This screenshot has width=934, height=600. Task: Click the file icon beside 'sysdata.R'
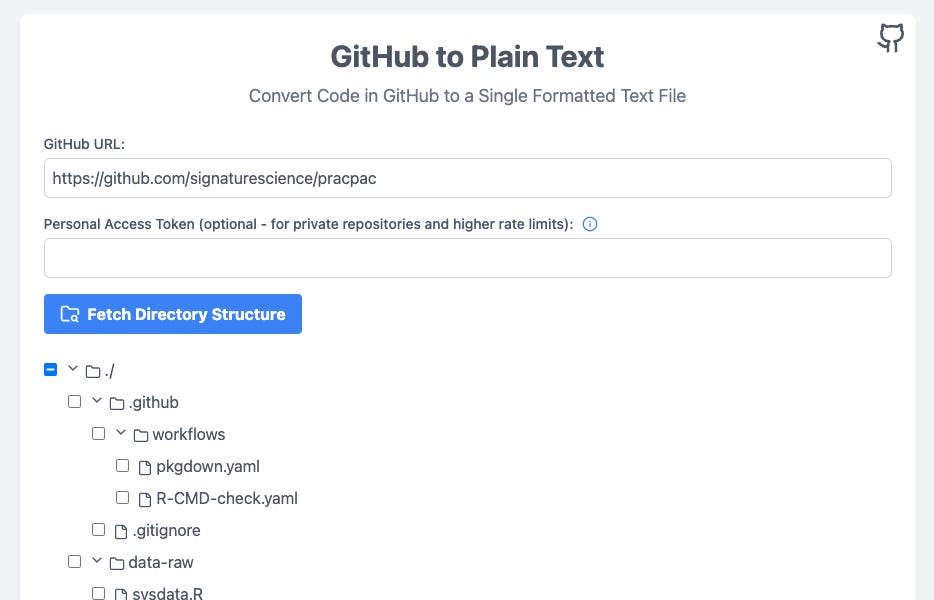(x=120, y=593)
